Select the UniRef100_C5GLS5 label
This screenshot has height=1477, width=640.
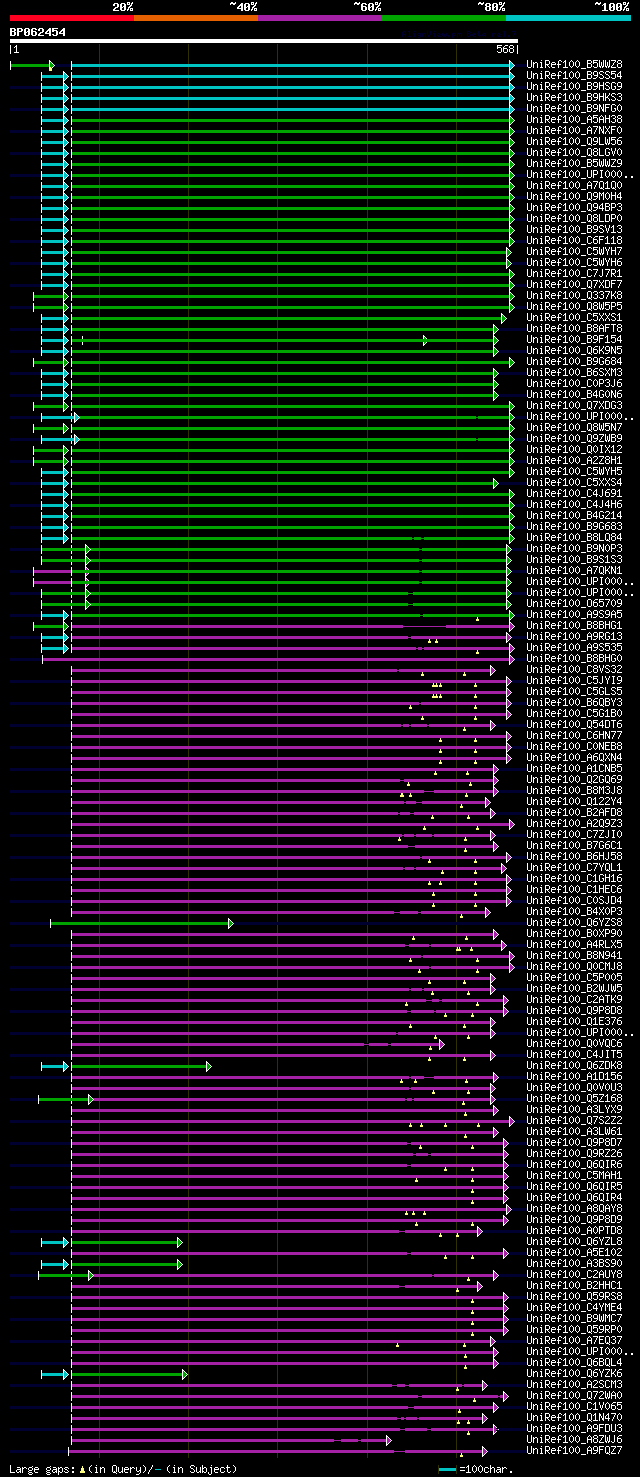pyautogui.click(x=574, y=691)
